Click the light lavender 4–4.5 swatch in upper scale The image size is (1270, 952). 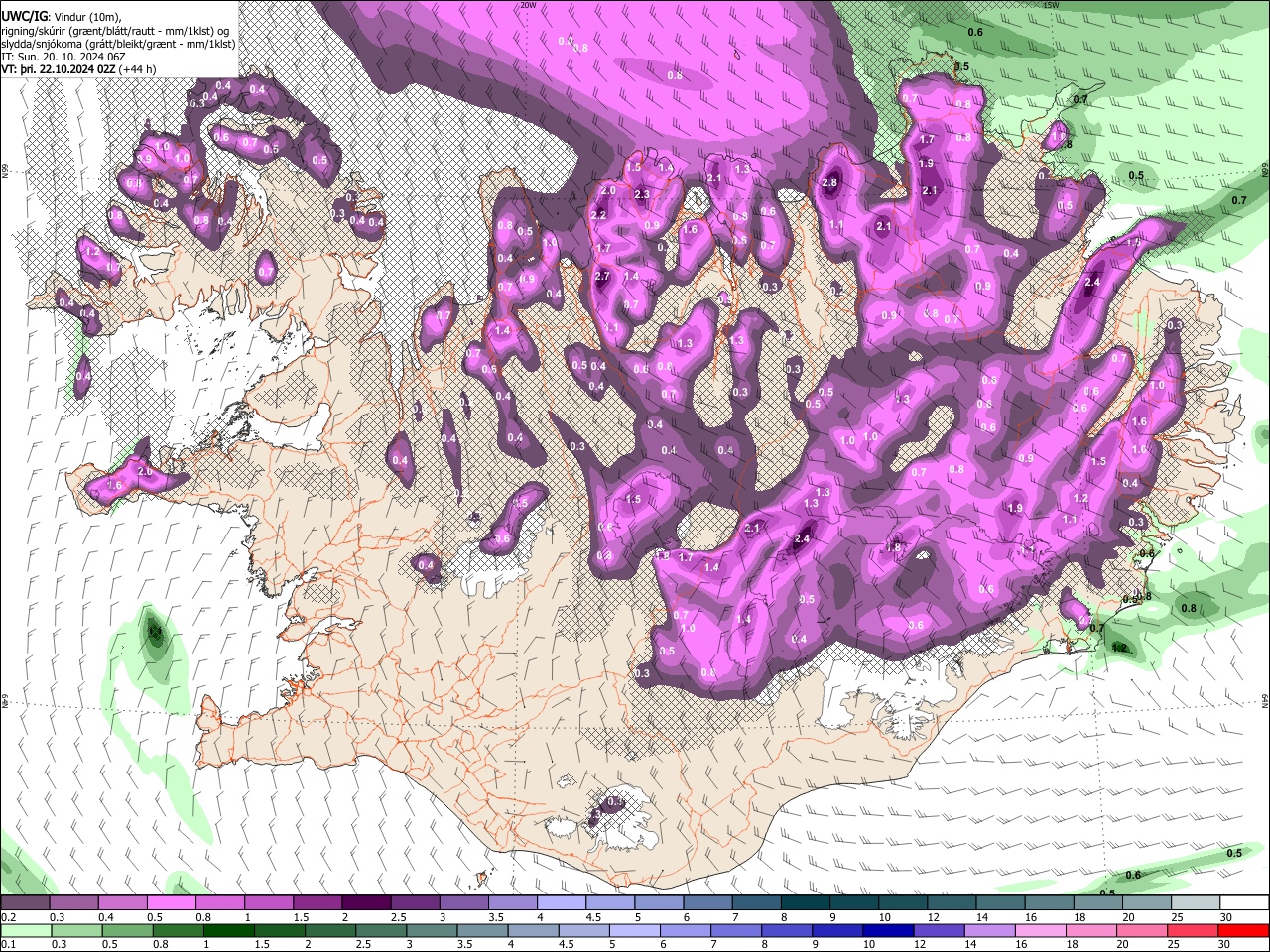(x=563, y=903)
